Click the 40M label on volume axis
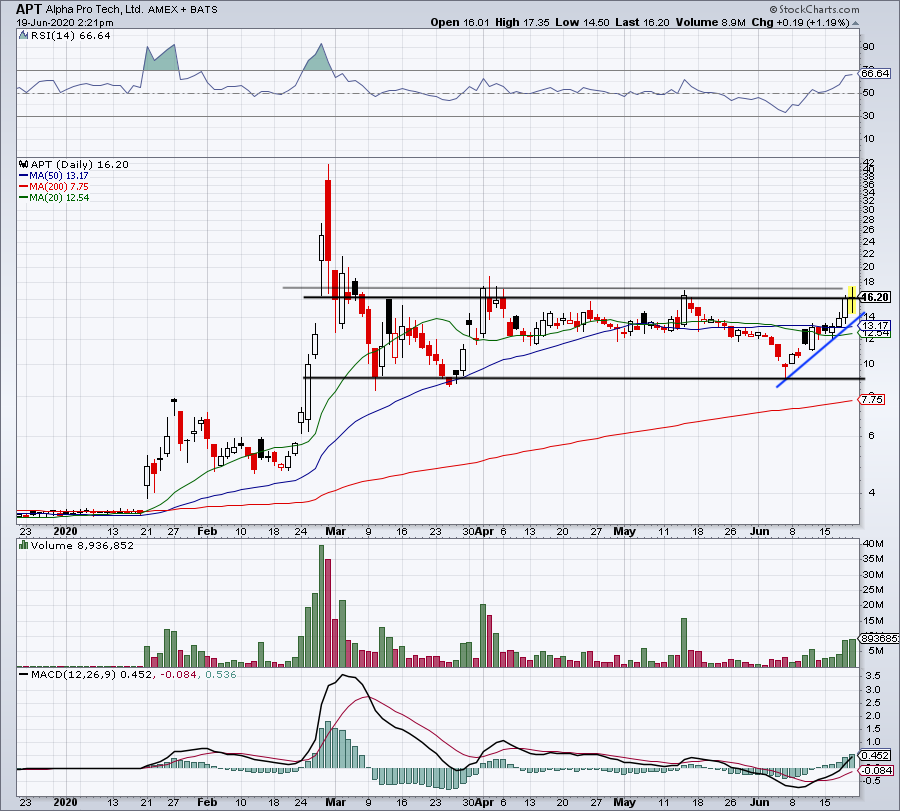This screenshot has height=811, width=900. click(872, 544)
